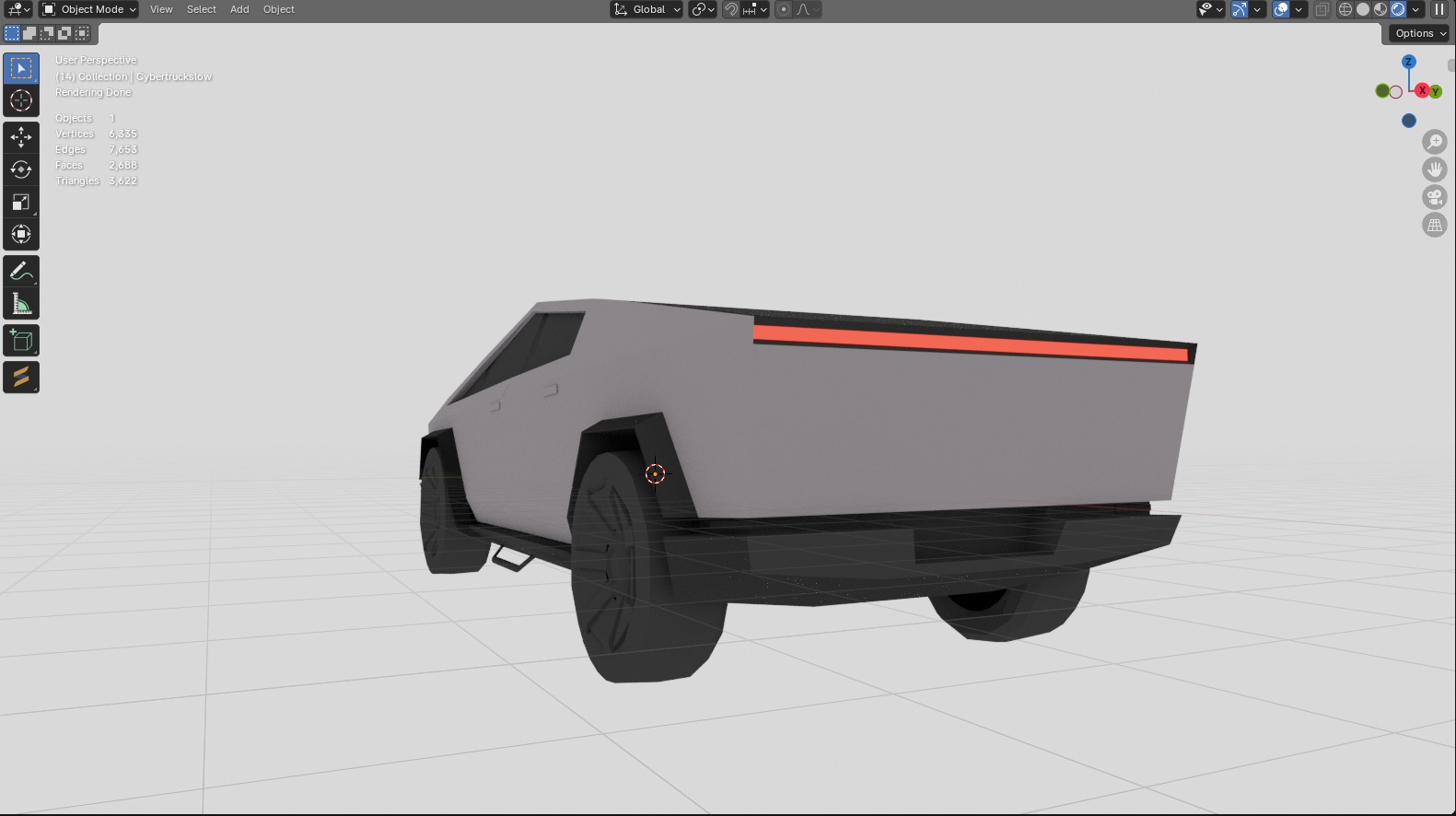
Task: Click the green Y axis on gizmo
Action: (x=1435, y=92)
